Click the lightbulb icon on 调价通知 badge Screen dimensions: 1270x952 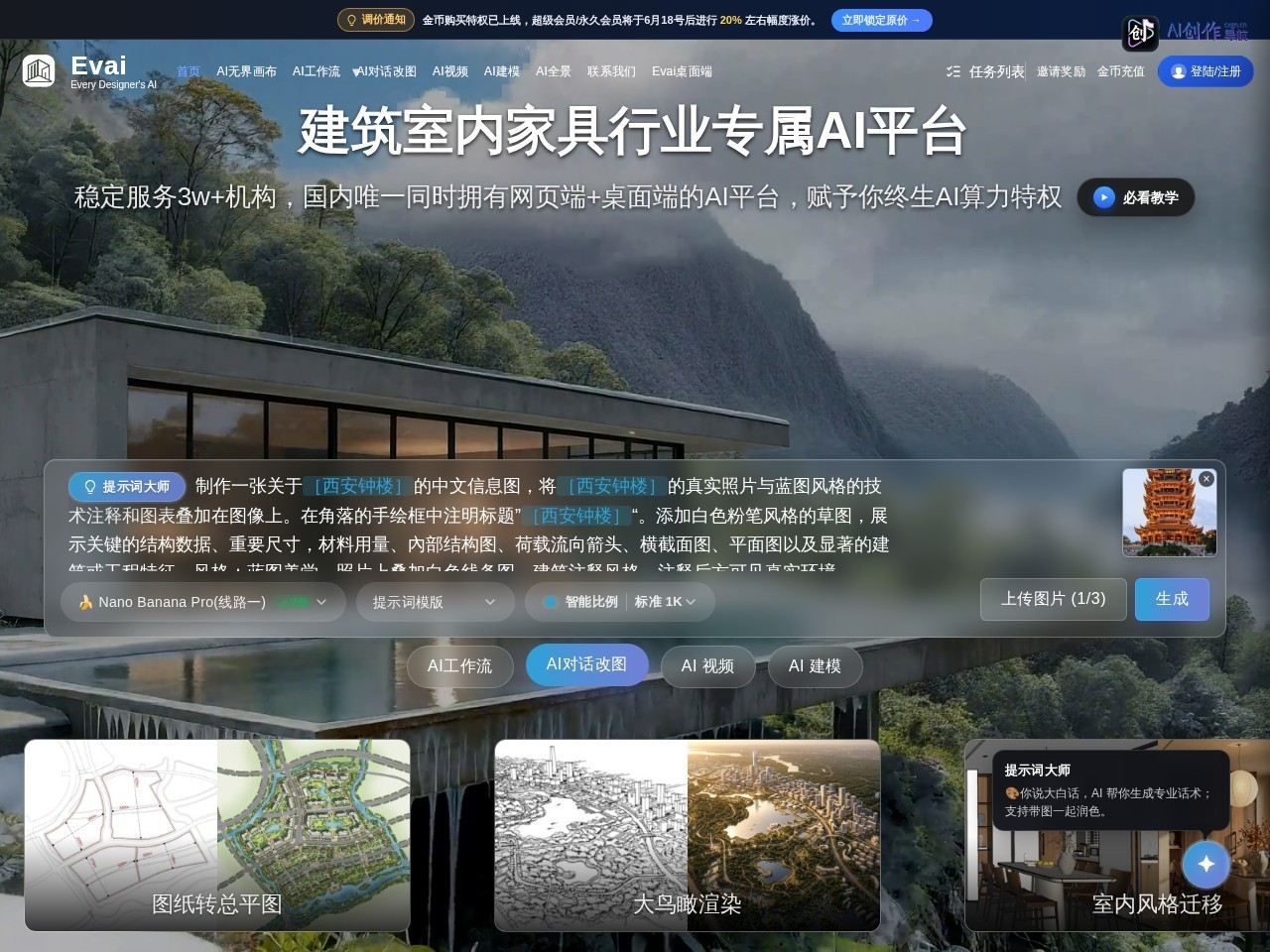coord(351,20)
